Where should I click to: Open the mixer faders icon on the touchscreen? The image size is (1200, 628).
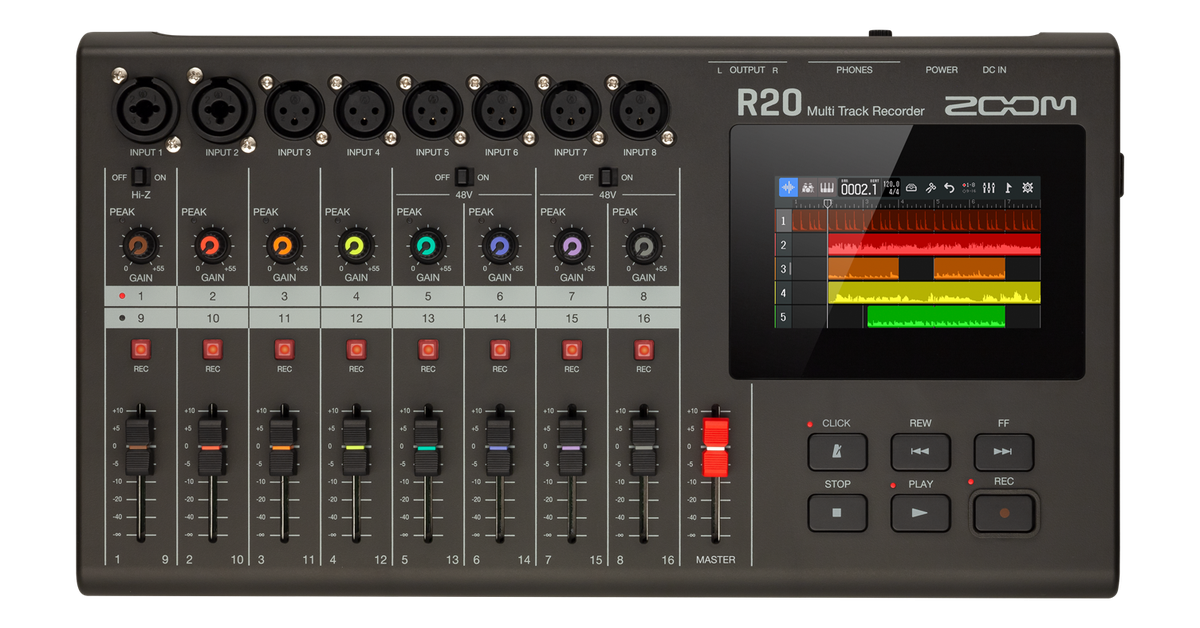pyautogui.click(x=989, y=187)
